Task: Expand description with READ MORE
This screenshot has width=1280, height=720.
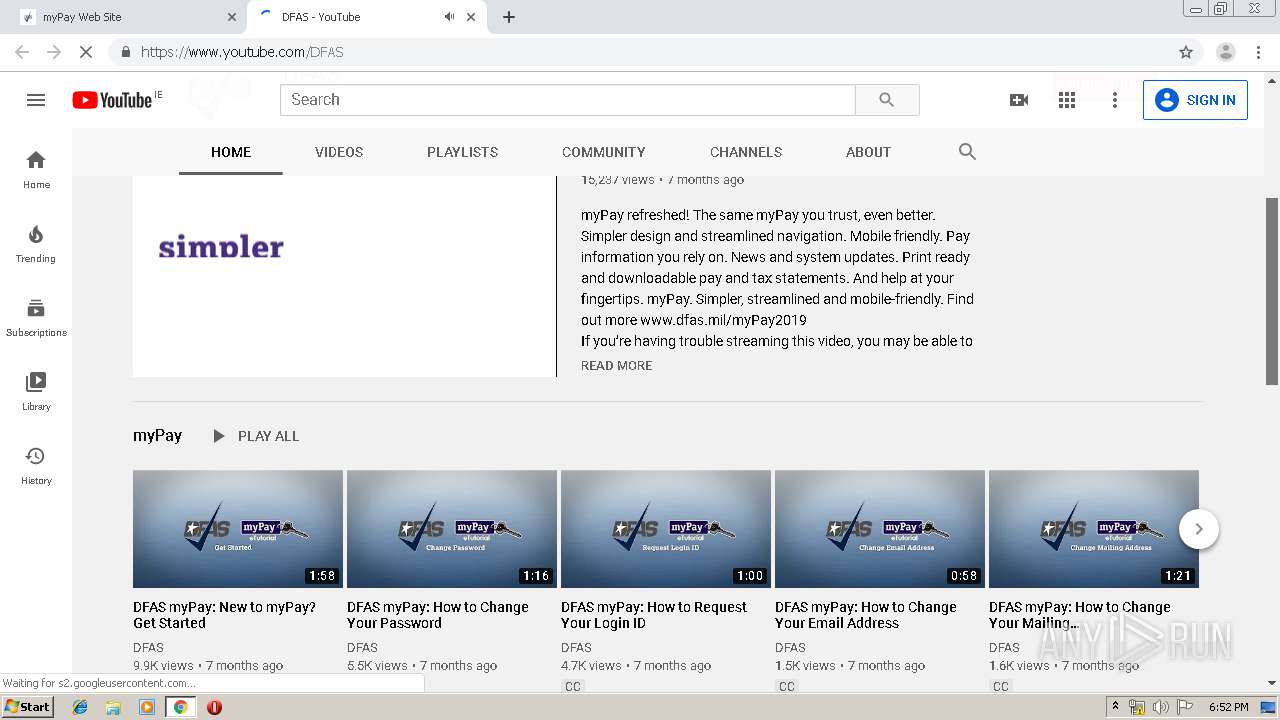Action: pos(616,366)
